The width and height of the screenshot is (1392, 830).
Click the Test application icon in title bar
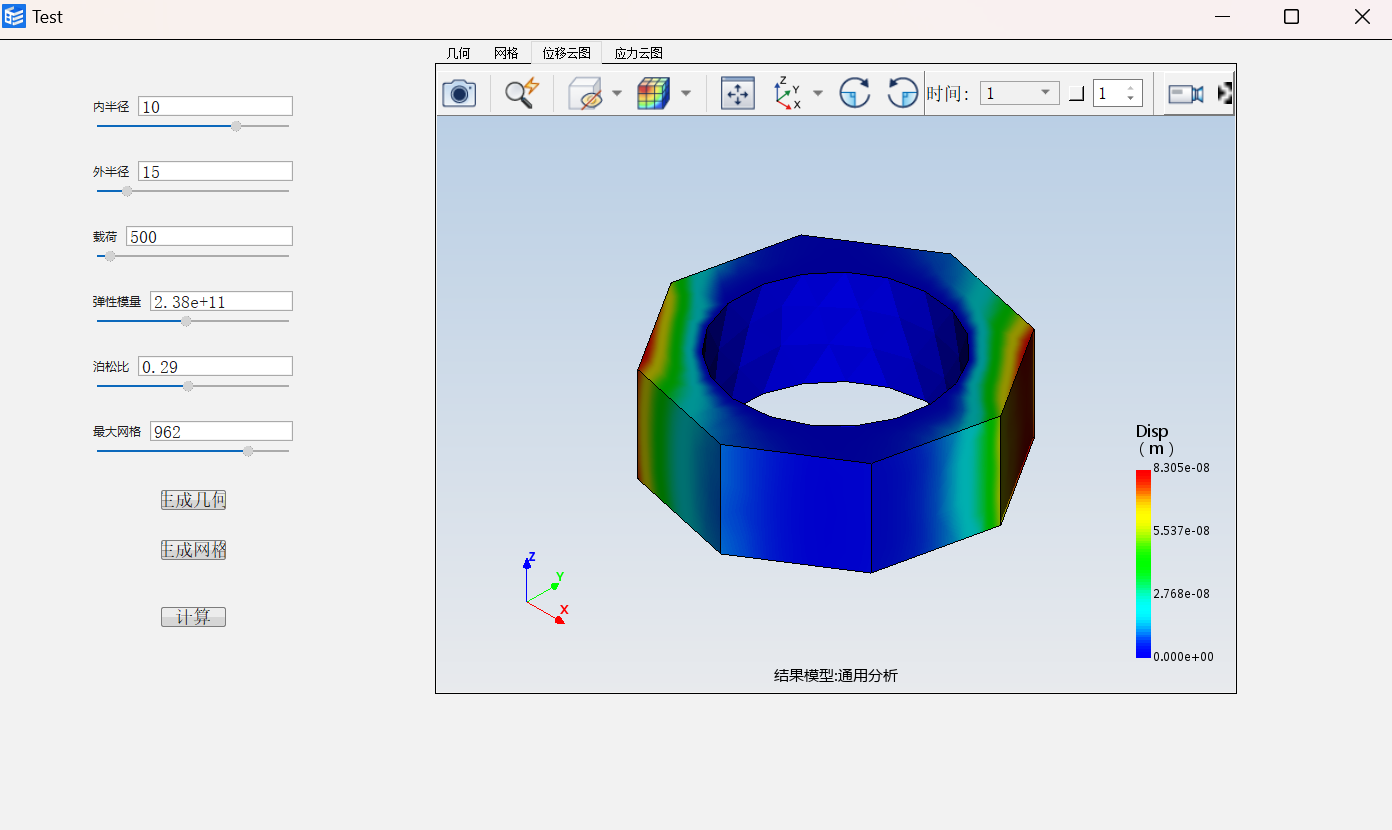(x=14, y=16)
